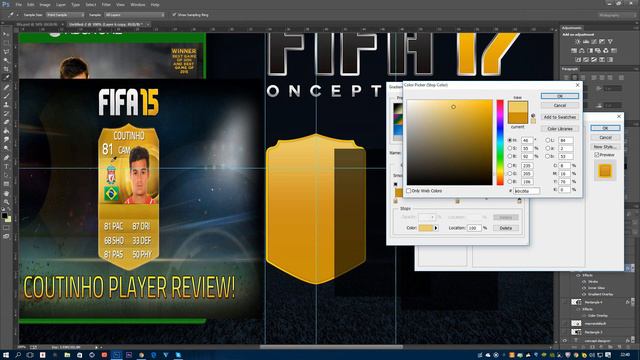Select the G green radio button
640x360 pixels.
point(510,173)
